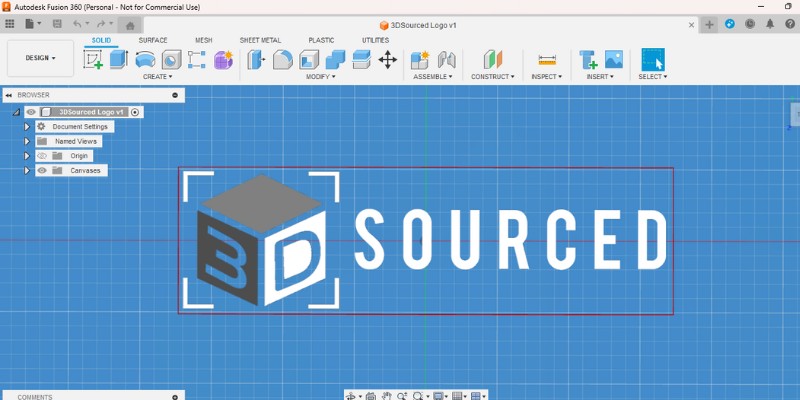Image resolution: width=800 pixels, height=400 pixels.
Task: Expand the Document Settings tree node
Action: (x=28, y=127)
